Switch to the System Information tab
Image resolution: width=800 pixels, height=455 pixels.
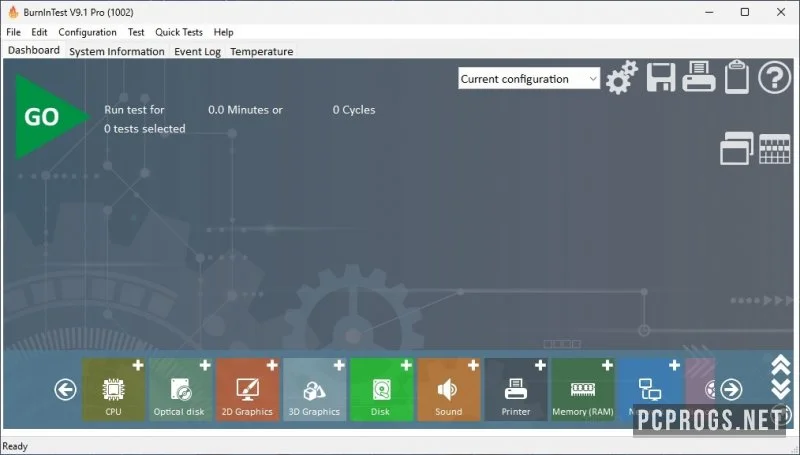click(x=117, y=52)
